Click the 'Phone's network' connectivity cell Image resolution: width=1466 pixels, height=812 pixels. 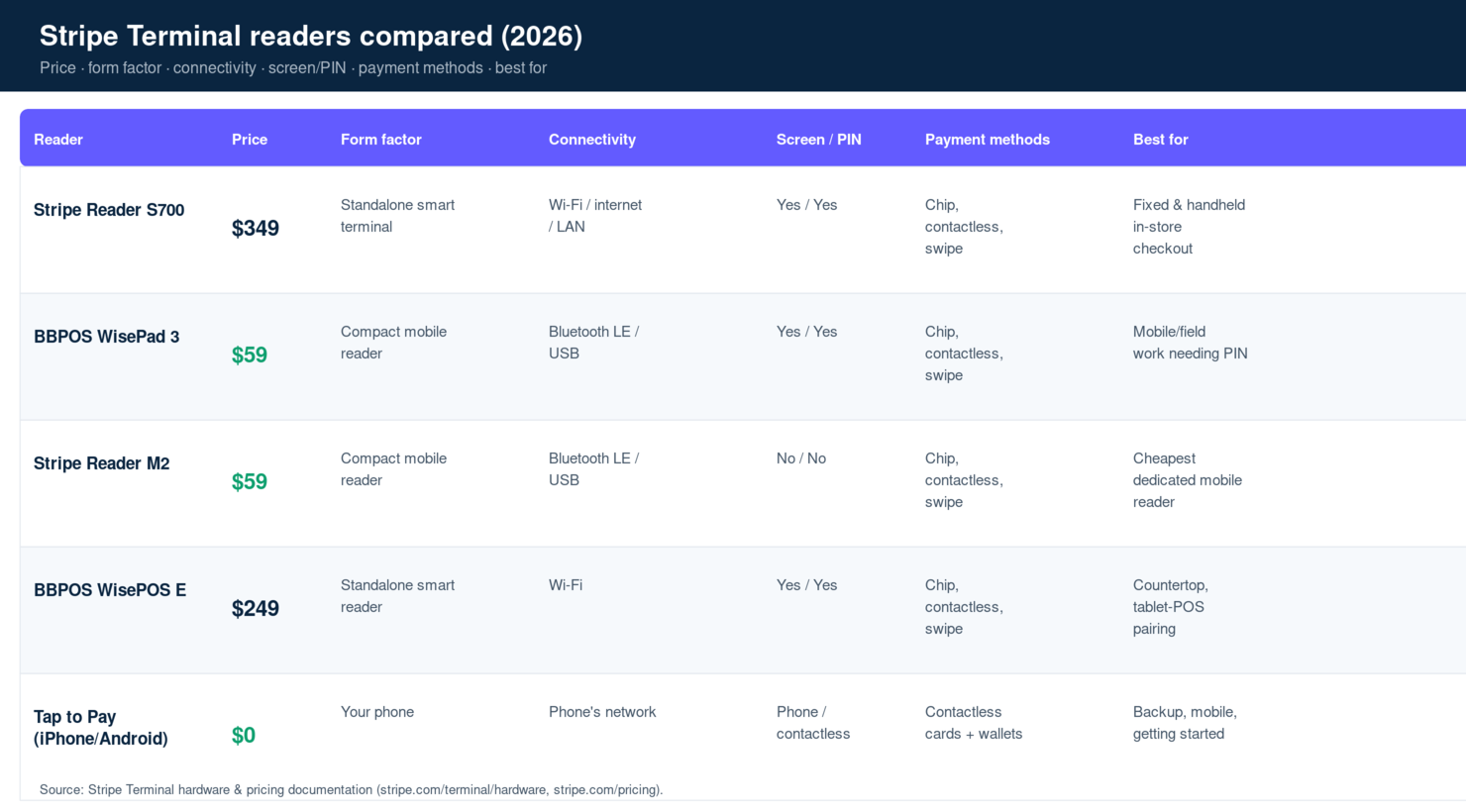click(x=602, y=712)
